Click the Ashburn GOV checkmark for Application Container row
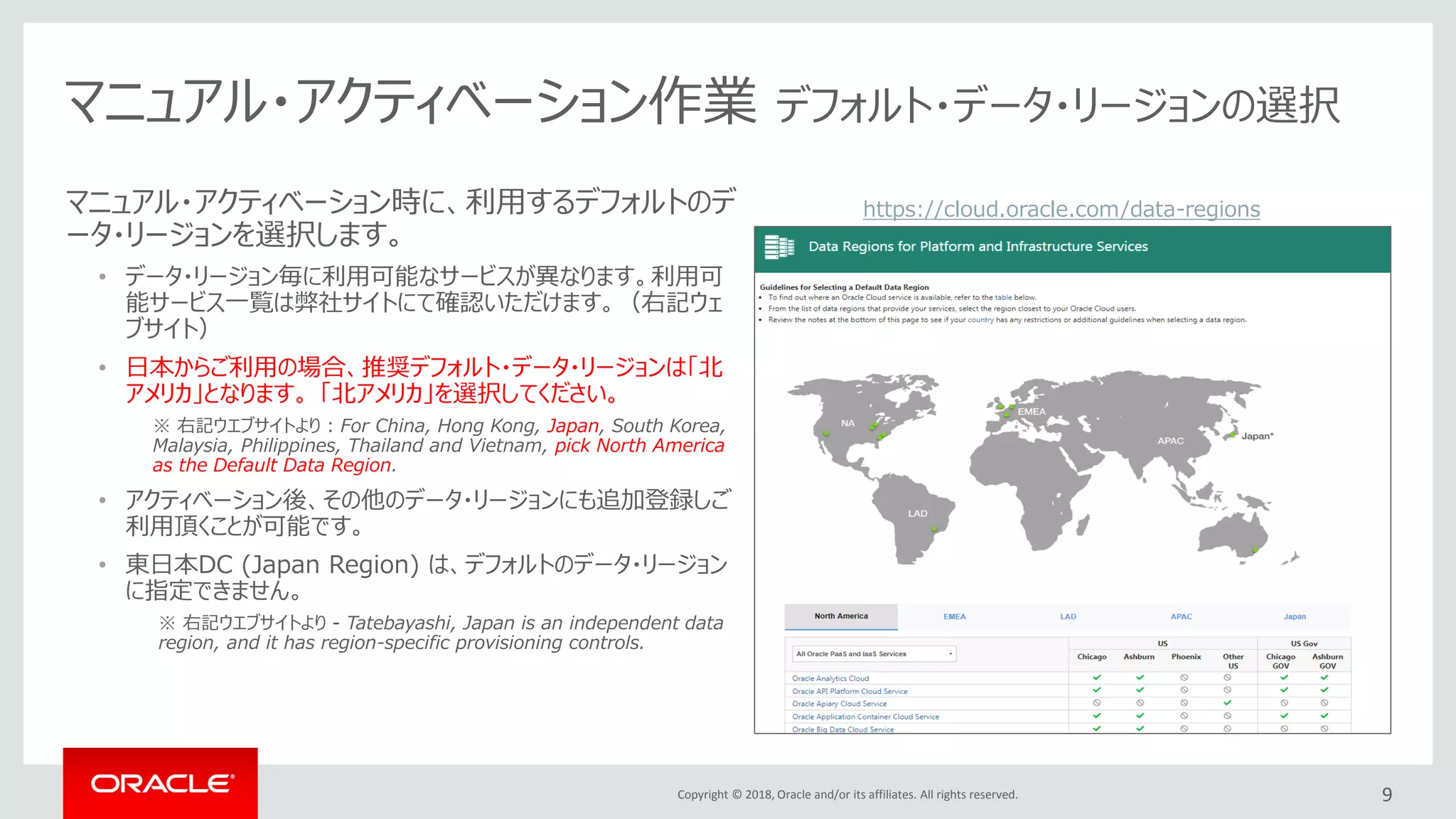1456x819 pixels. (1324, 715)
